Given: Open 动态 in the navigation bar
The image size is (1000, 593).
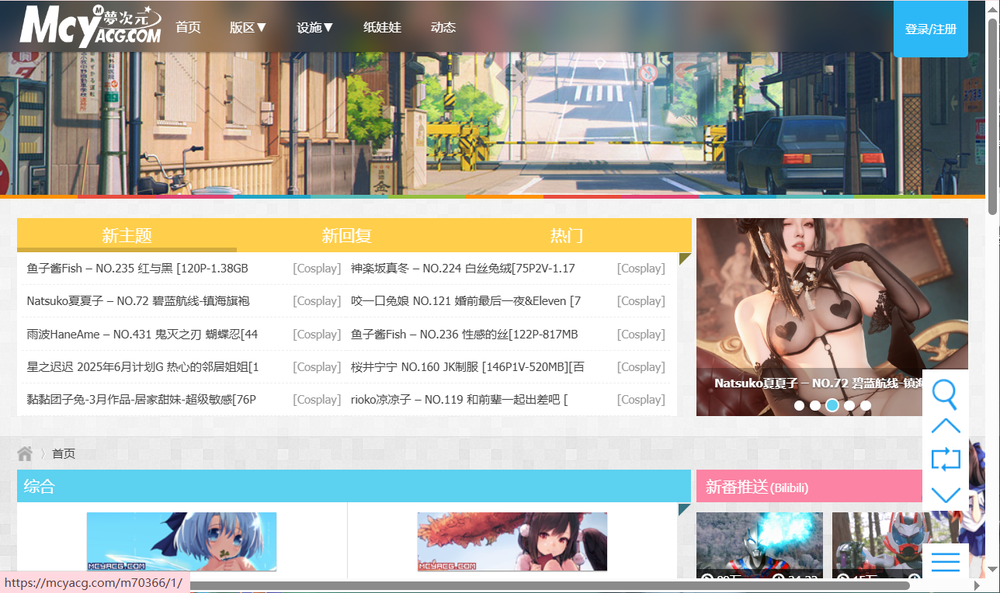Looking at the screenshot, I should [x=443, y=27].
